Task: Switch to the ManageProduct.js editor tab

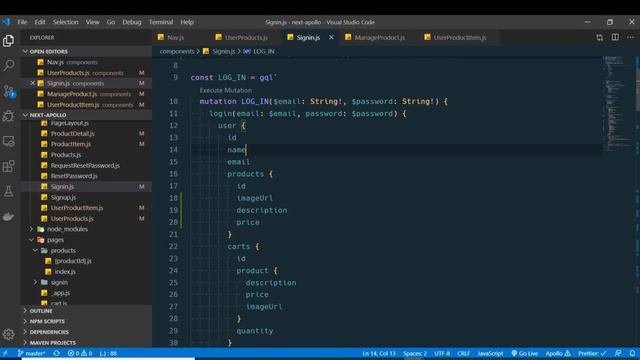Action: [x=379, y=38]
